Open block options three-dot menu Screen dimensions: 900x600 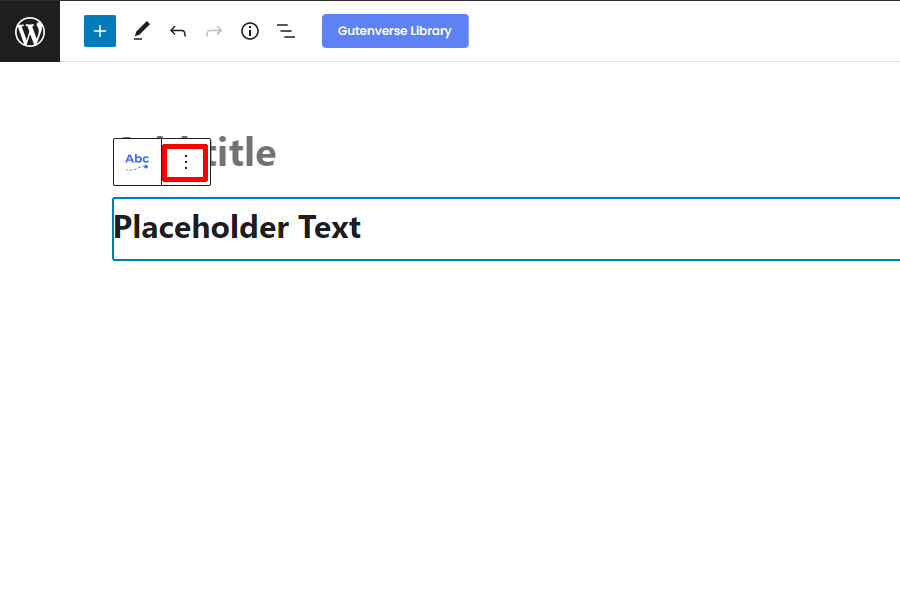186,162
